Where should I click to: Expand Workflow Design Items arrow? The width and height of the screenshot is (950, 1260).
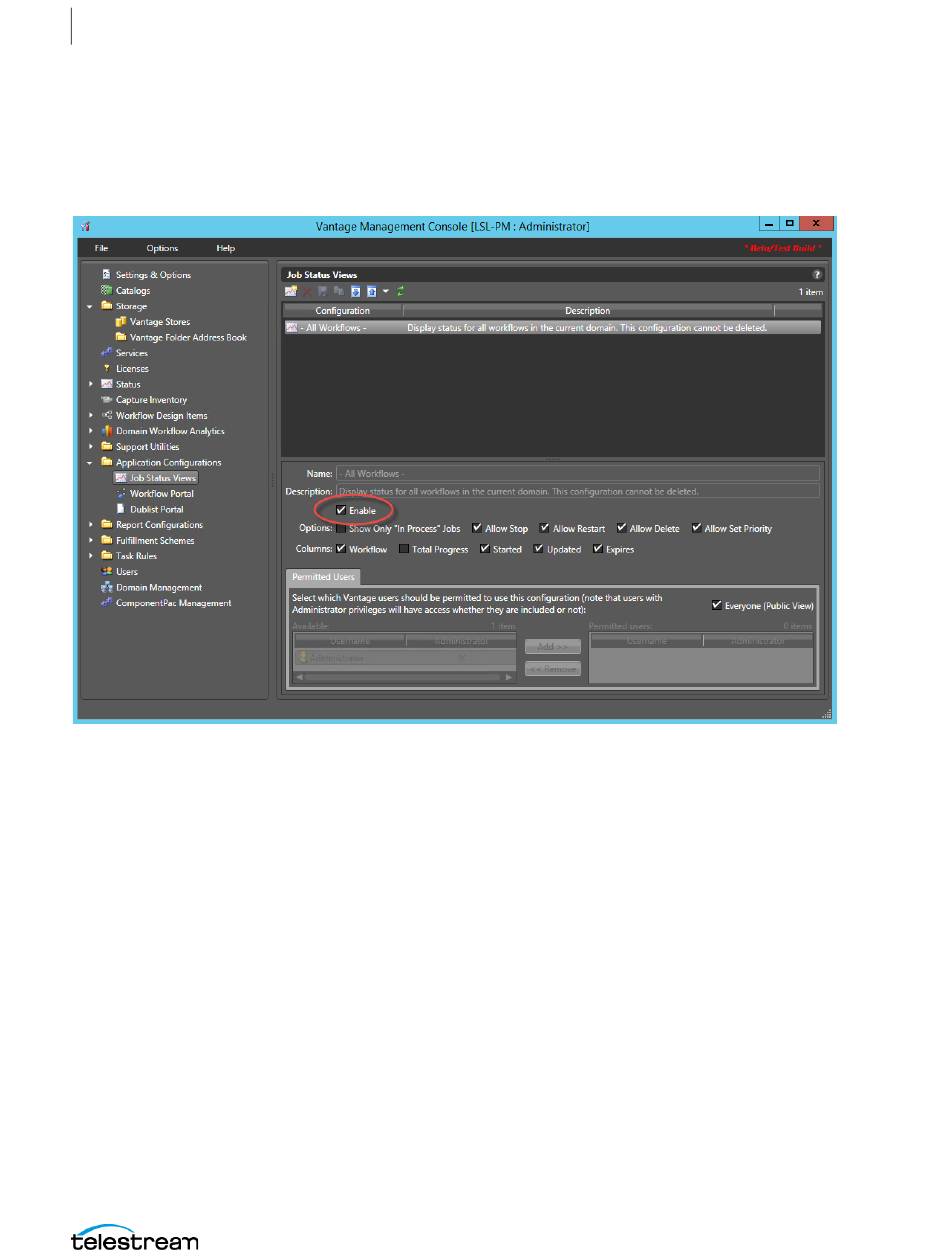(x=91, y=416)
